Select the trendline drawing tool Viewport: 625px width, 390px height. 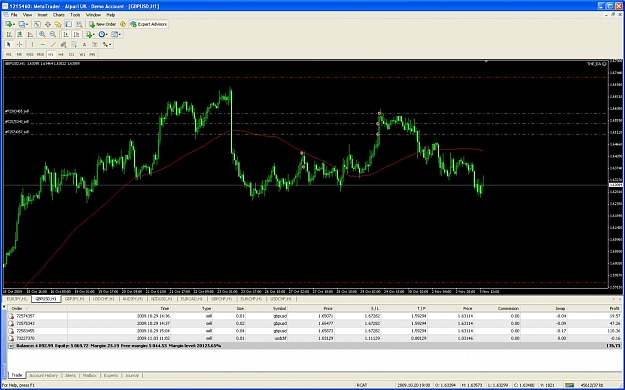(x=53, y=44)
